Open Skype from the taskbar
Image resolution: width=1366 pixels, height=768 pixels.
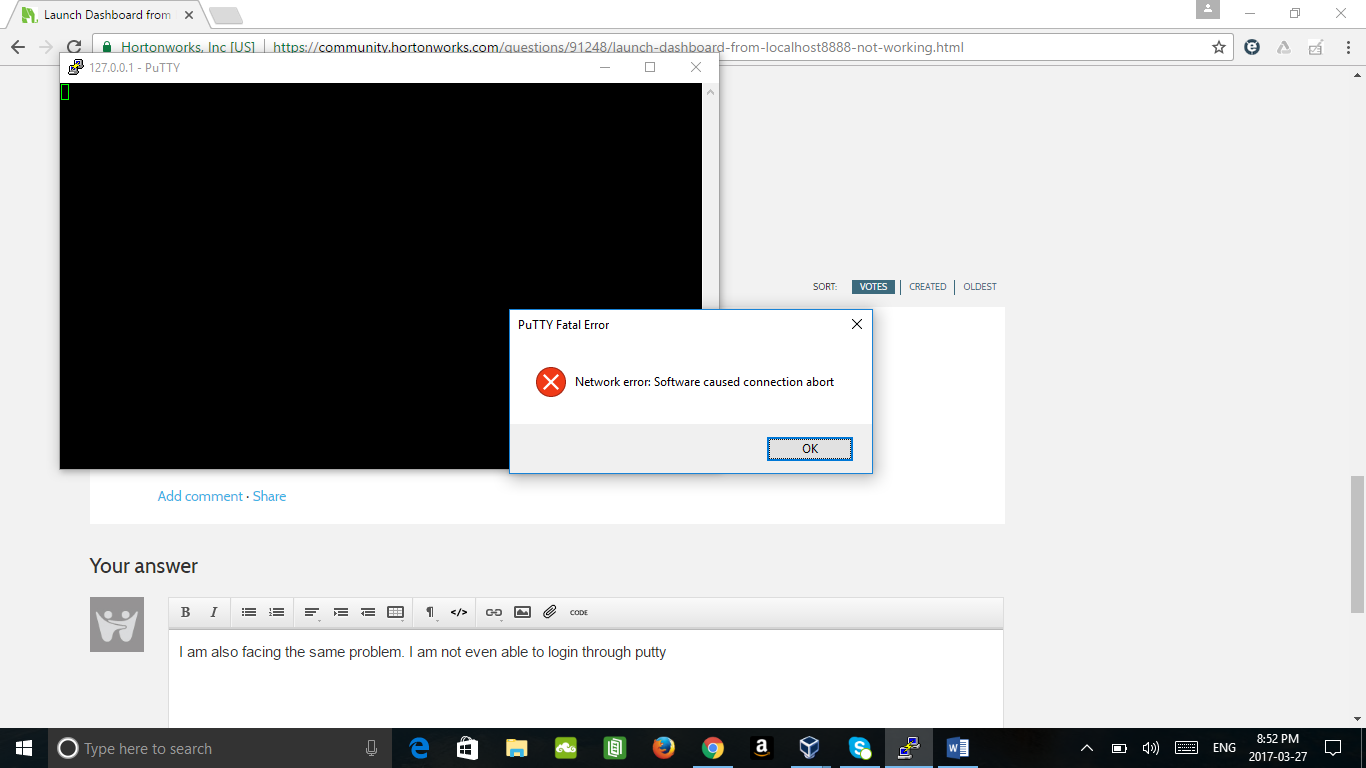pos(859,748)
